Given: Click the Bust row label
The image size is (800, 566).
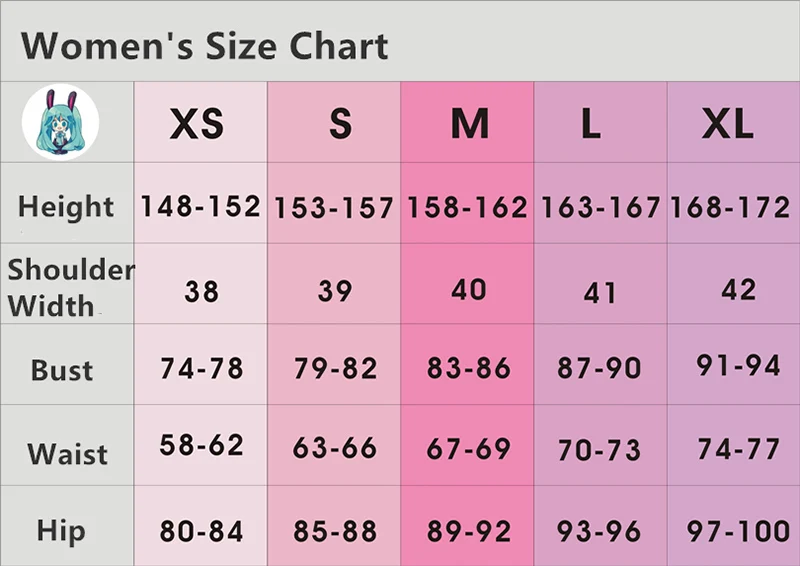Looking at the screenshot, I should (x=62, y=370).
